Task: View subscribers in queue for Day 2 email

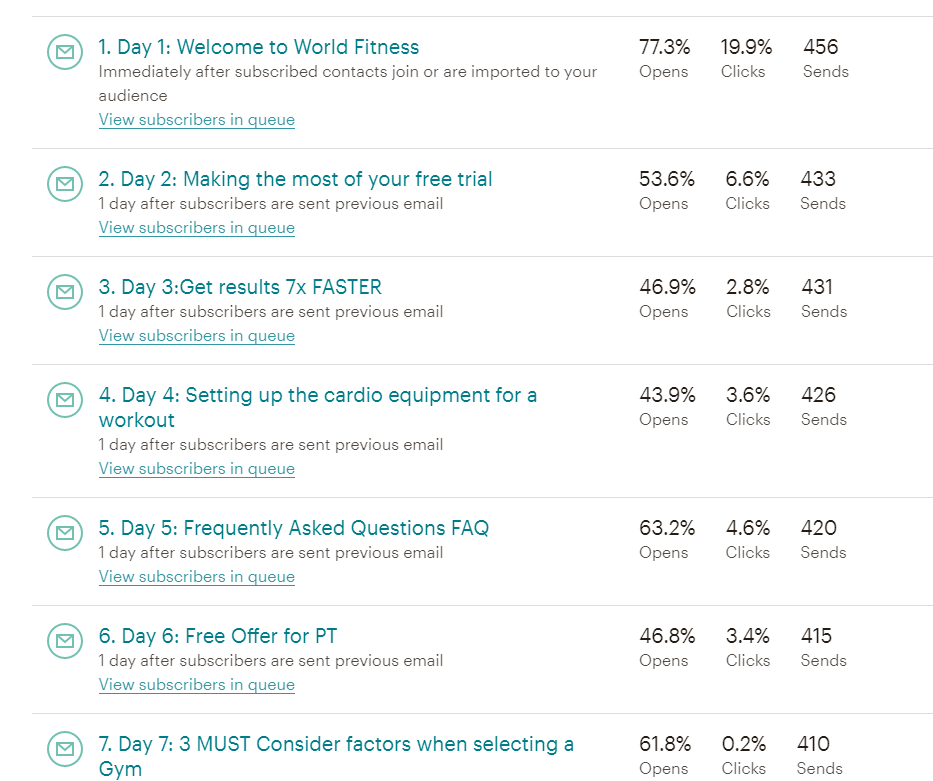Action: tap(196, 228)
